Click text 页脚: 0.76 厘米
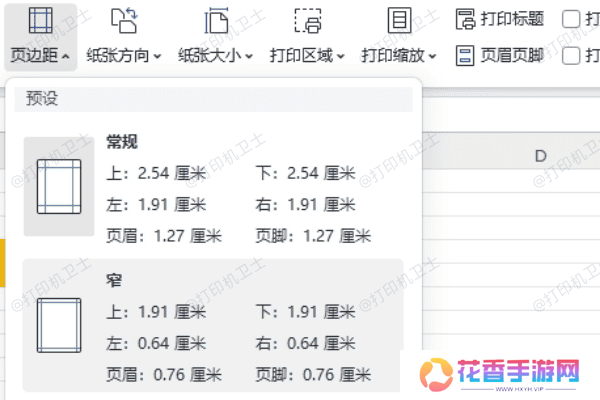The width and height of the screenshot is (600, 400). tap(314, 375)
